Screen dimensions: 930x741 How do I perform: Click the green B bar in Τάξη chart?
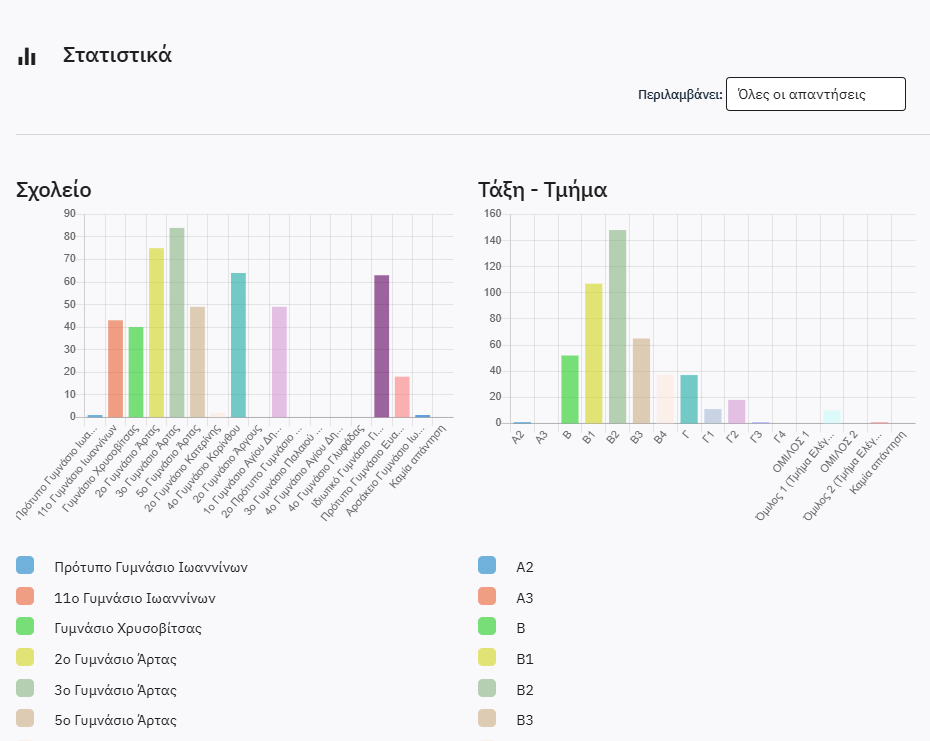[x=570, y=389]
